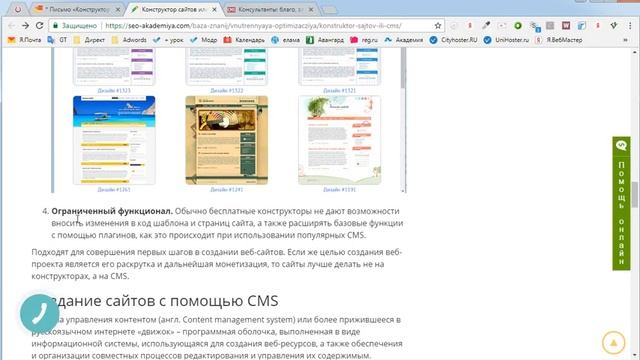Open the елама bookmark

pos(285,40)
